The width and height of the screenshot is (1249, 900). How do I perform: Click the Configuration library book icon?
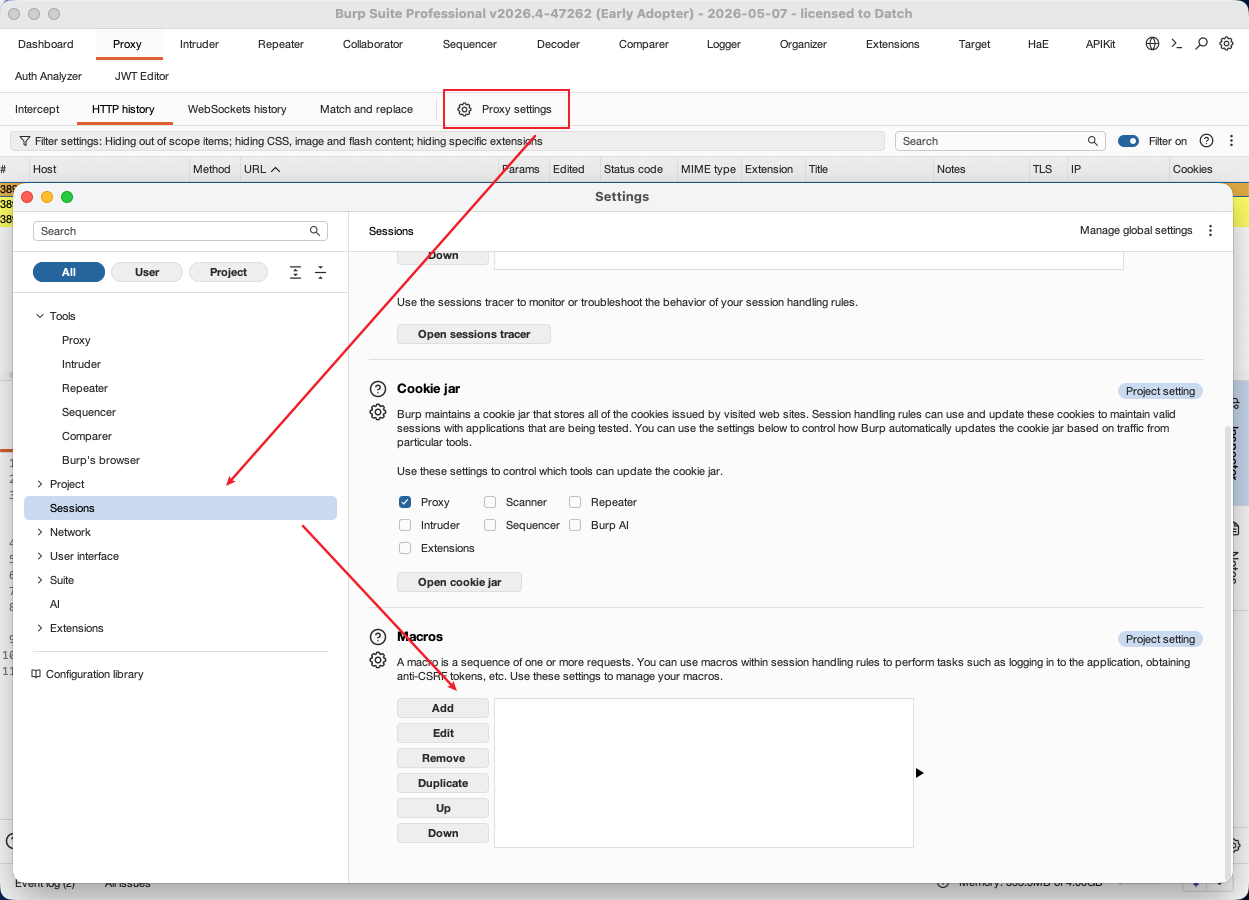(x=36, y=674)
